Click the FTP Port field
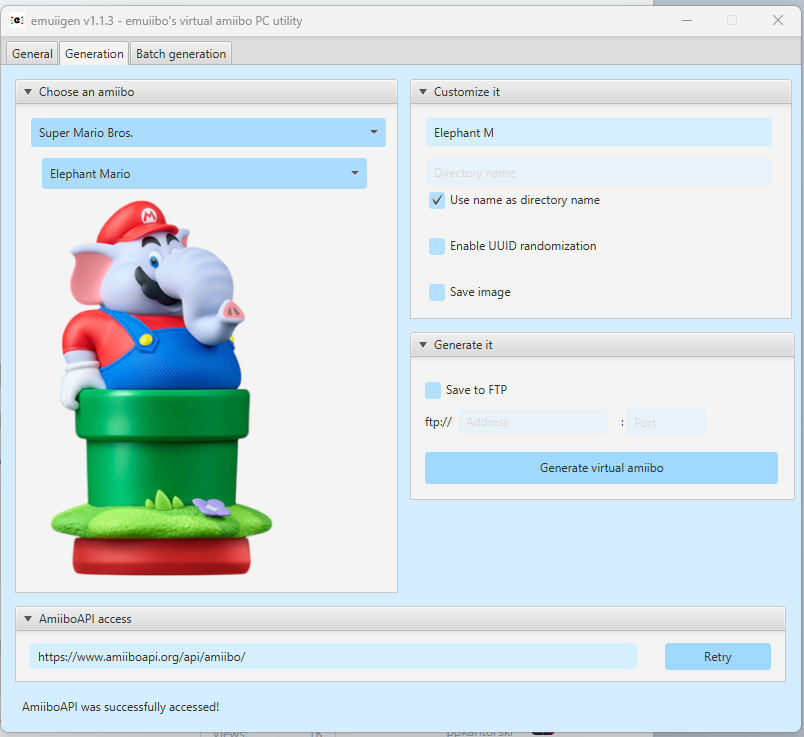Screen dimensions: 804x737 click(x=666, y=422)
